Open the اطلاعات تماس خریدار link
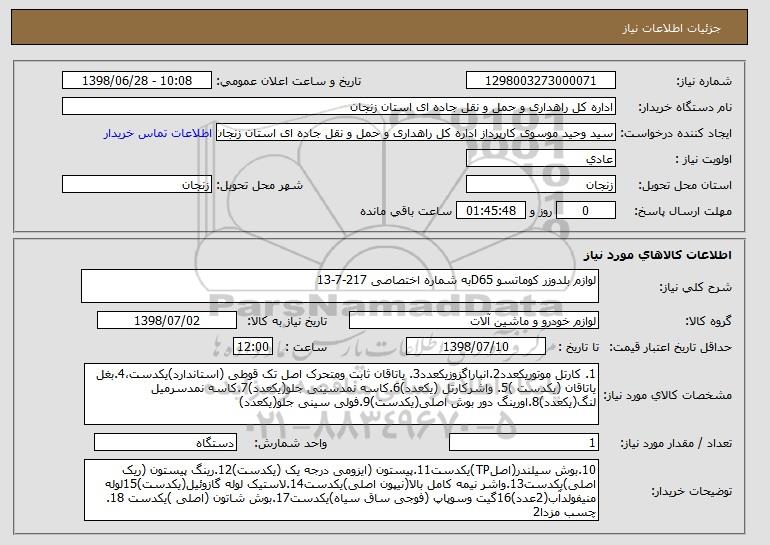The height and width of the screenshot is (545, 770). tap(158, 134)
